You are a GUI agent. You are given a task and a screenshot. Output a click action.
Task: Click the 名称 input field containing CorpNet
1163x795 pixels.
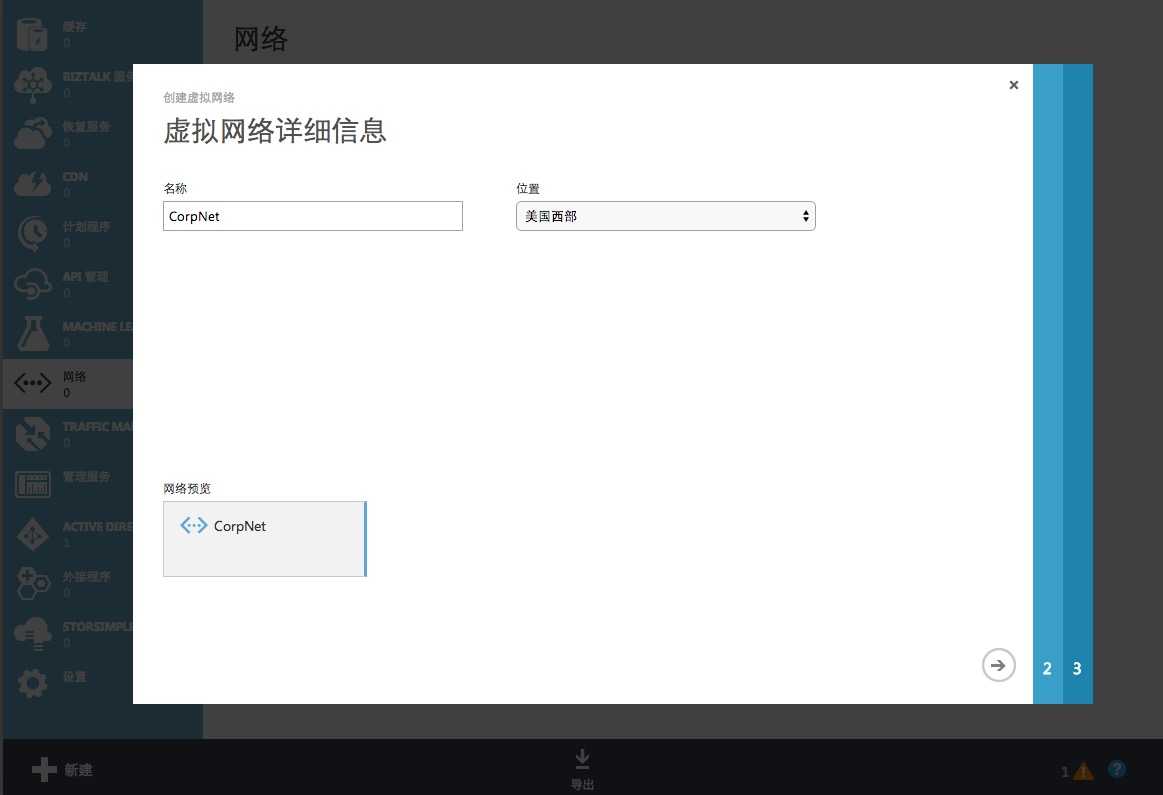click(x=312, y=216)
